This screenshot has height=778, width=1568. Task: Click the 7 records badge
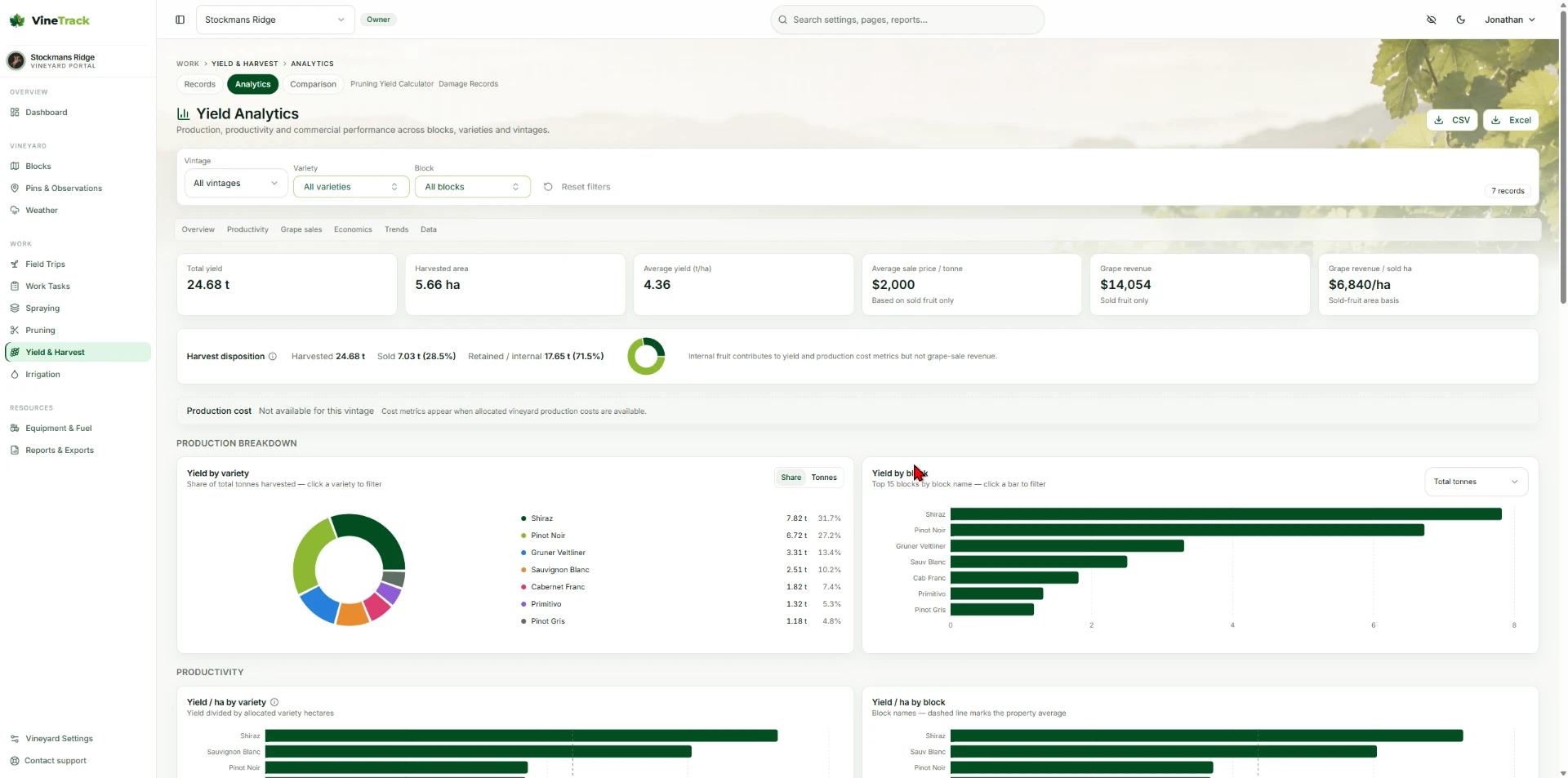tap(1508, 191)
